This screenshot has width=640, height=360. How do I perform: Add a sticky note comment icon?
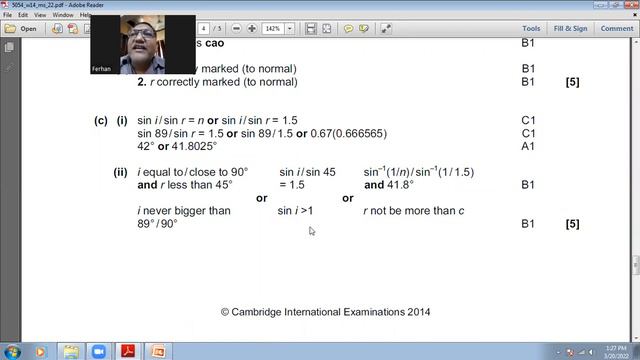348,29
